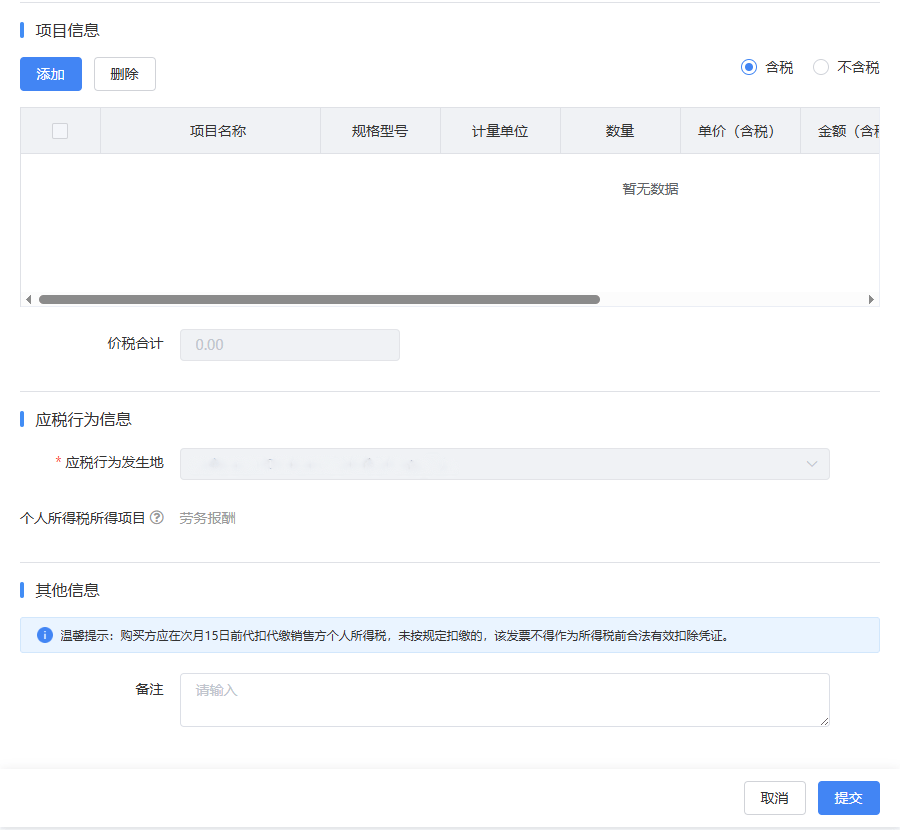
Task: Click the table's horizontal scrollbar thumb
Action: (x=318, y=299)
